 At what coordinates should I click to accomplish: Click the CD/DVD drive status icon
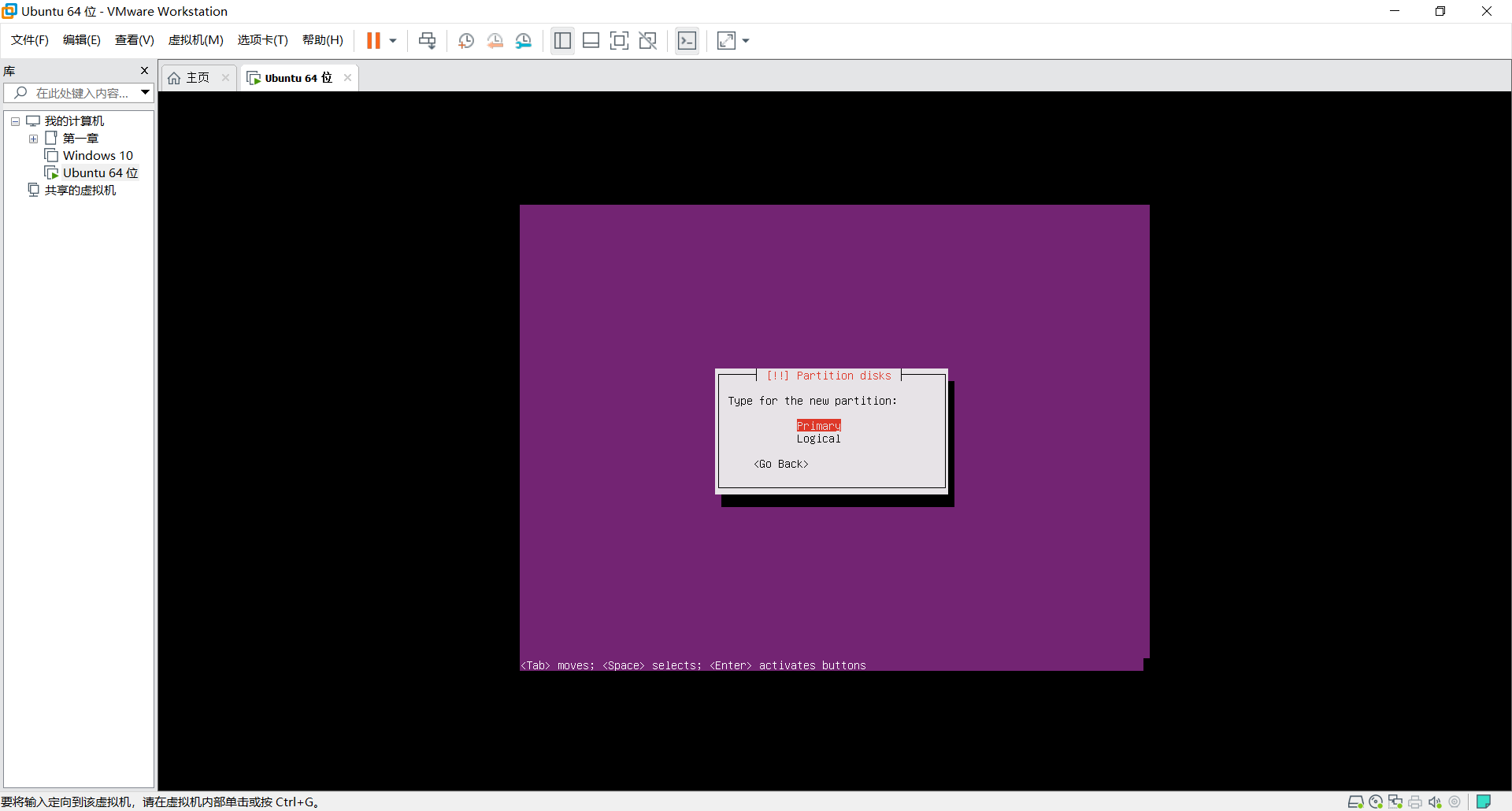click(1376, 802)
